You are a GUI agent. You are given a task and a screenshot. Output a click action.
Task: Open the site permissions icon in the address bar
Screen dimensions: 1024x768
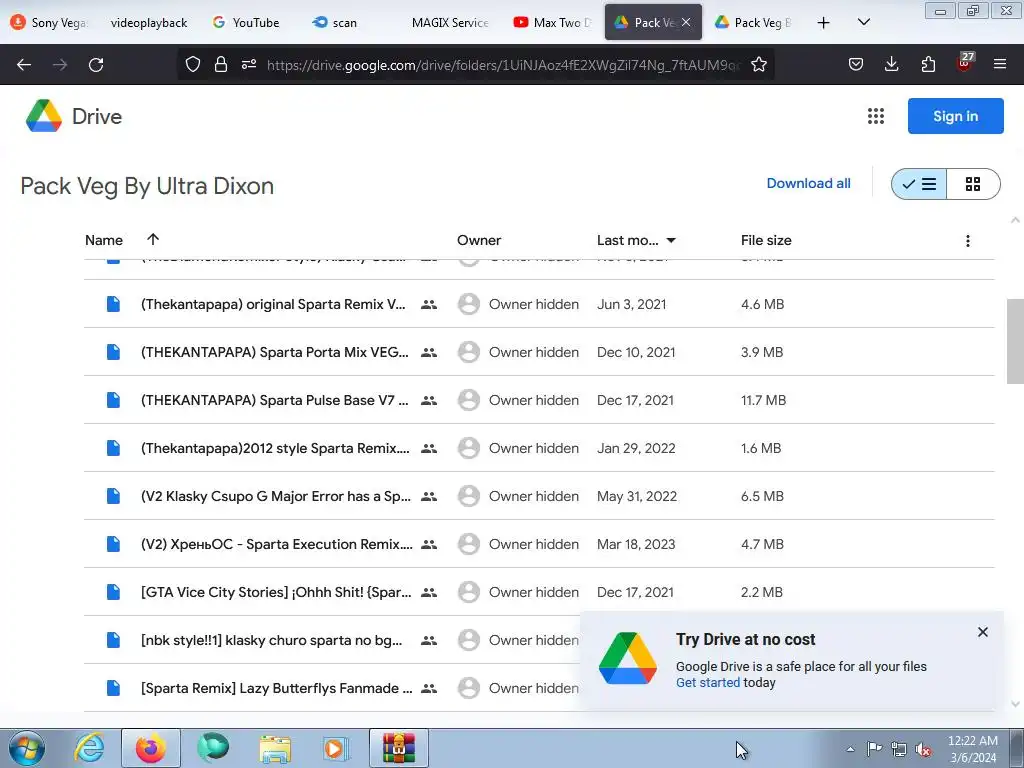249,64
